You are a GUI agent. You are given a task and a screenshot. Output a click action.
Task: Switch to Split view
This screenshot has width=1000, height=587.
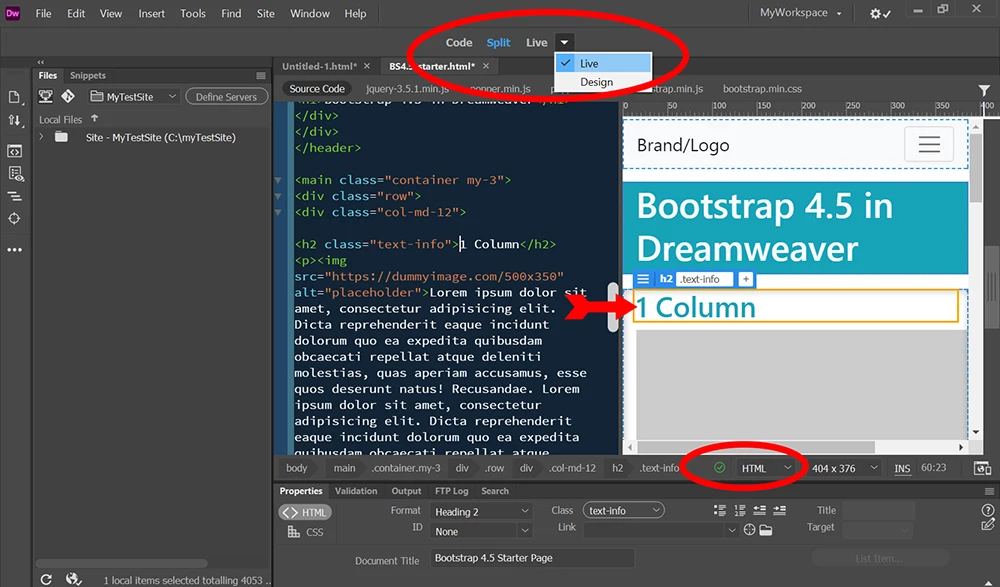[x=498, y=43]
